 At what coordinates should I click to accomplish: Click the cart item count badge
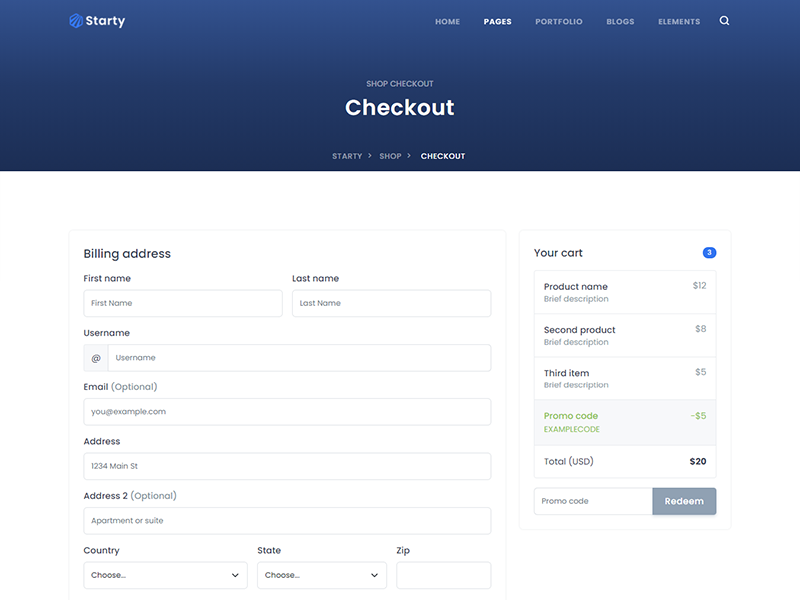pos(709,253)
